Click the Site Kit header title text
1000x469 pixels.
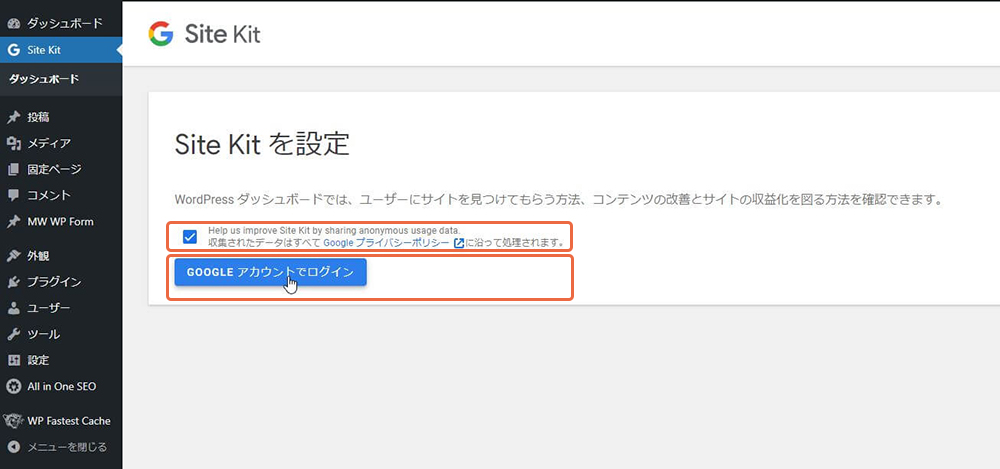point(223,34)
